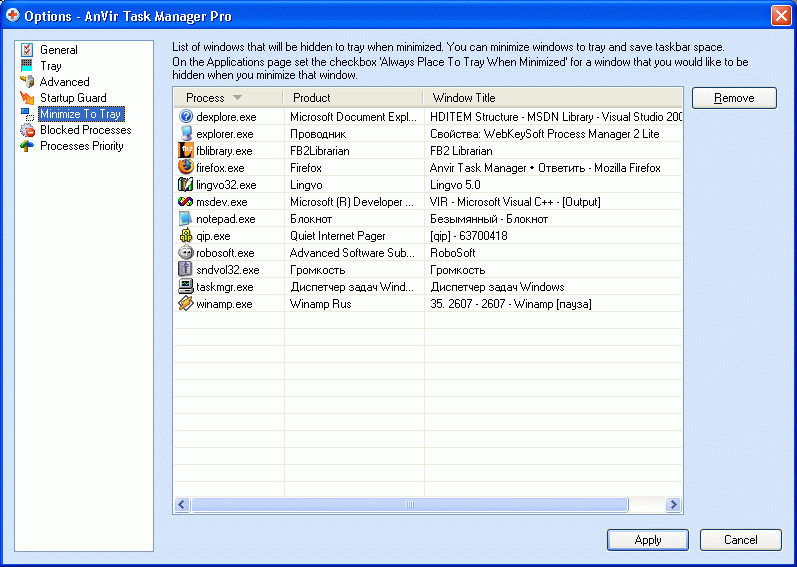
Task: Select the taskmgr.exe row
Action: [x=428, y=287]
